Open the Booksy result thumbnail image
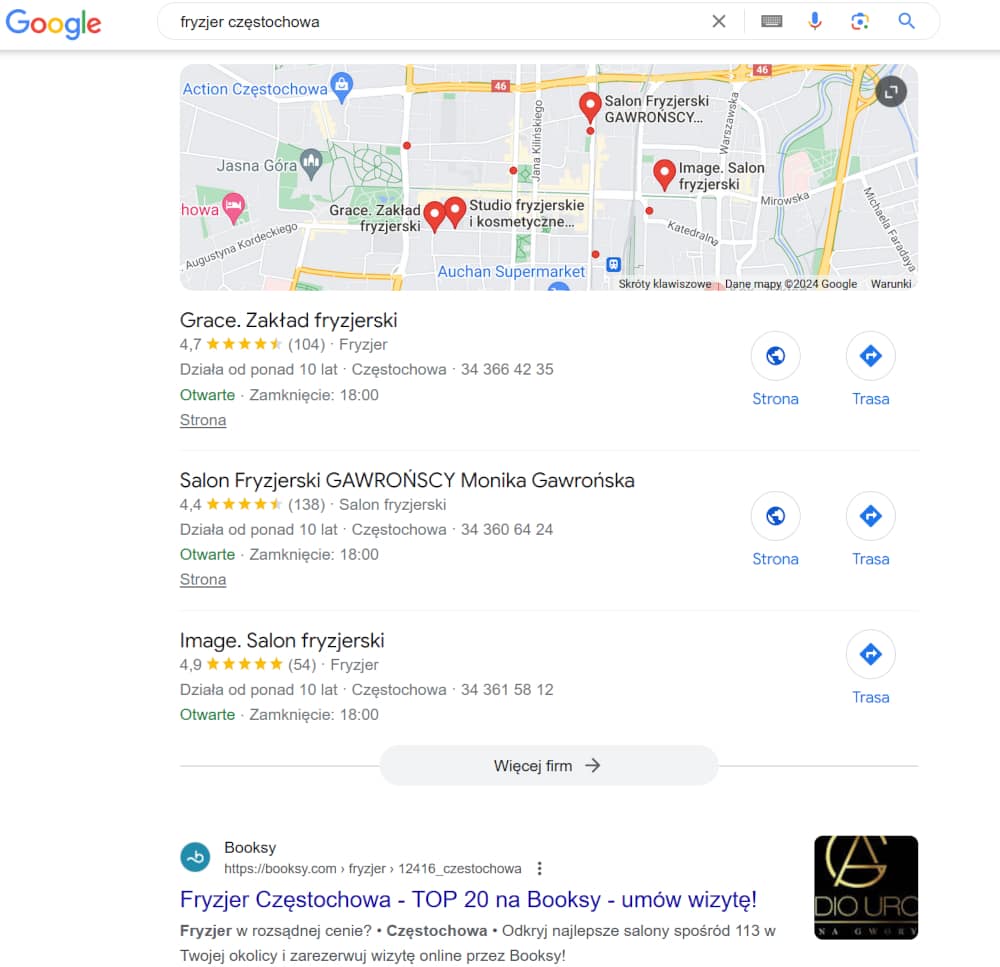Viewport: 1000px width, 967px height. 866,887
